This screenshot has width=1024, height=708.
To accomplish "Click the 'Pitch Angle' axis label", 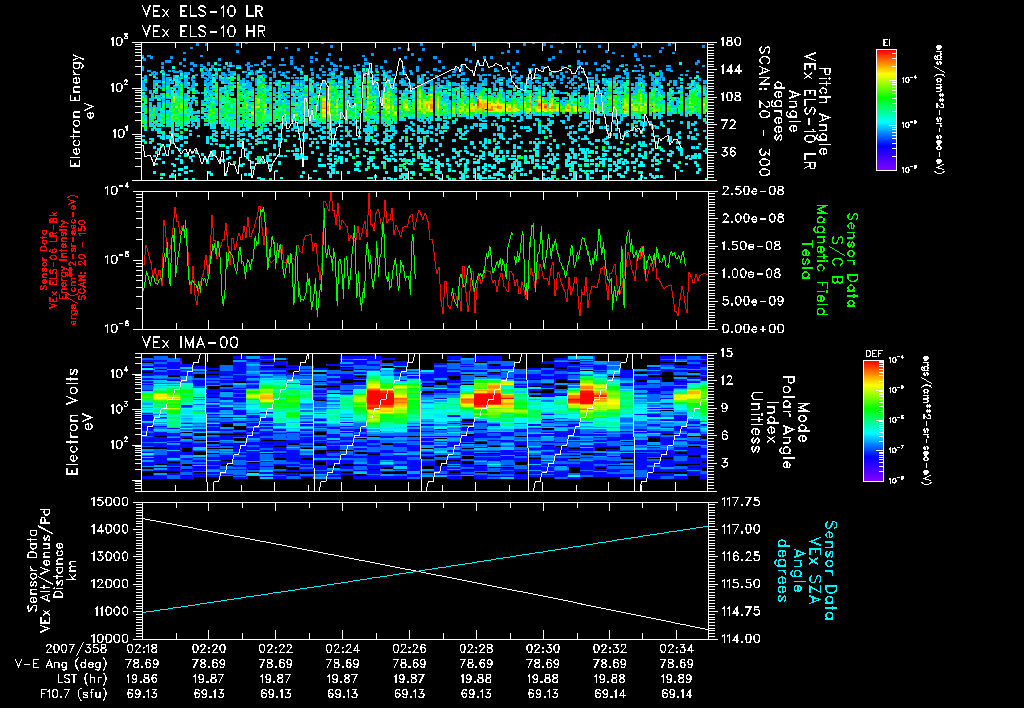I will point(825,111).
